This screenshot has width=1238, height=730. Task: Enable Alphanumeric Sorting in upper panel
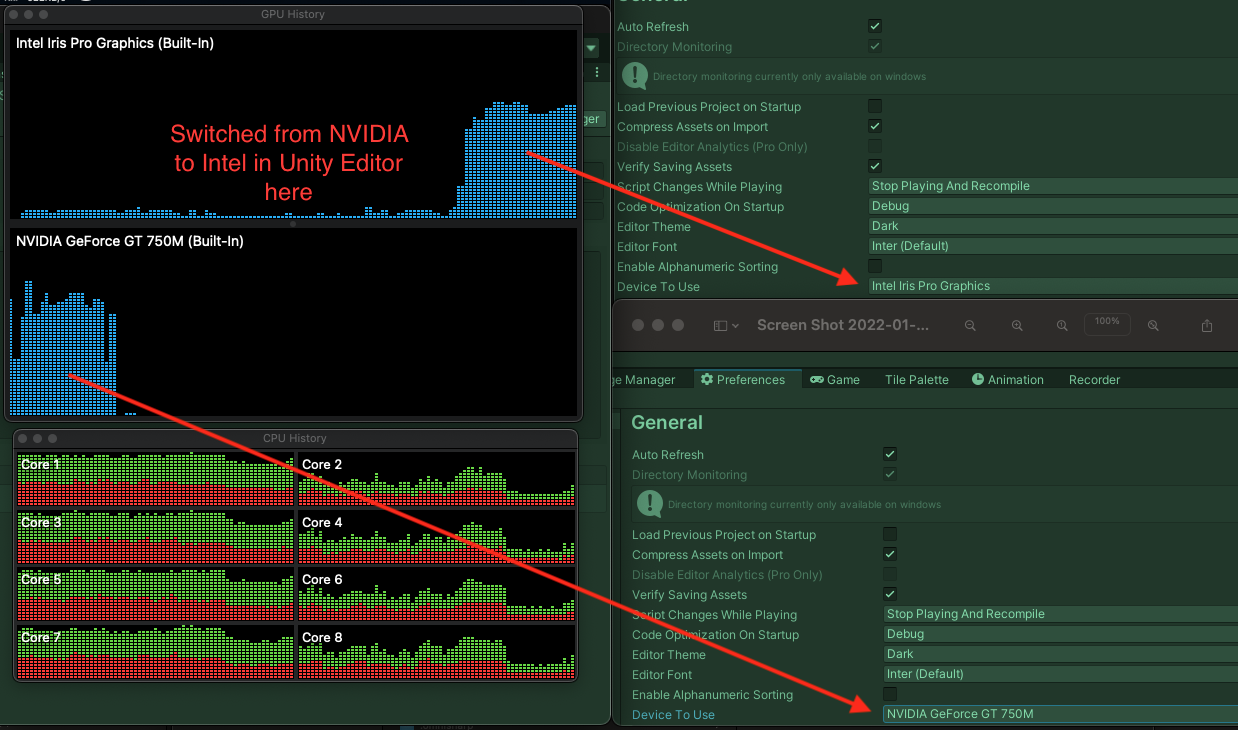[875, 266]
